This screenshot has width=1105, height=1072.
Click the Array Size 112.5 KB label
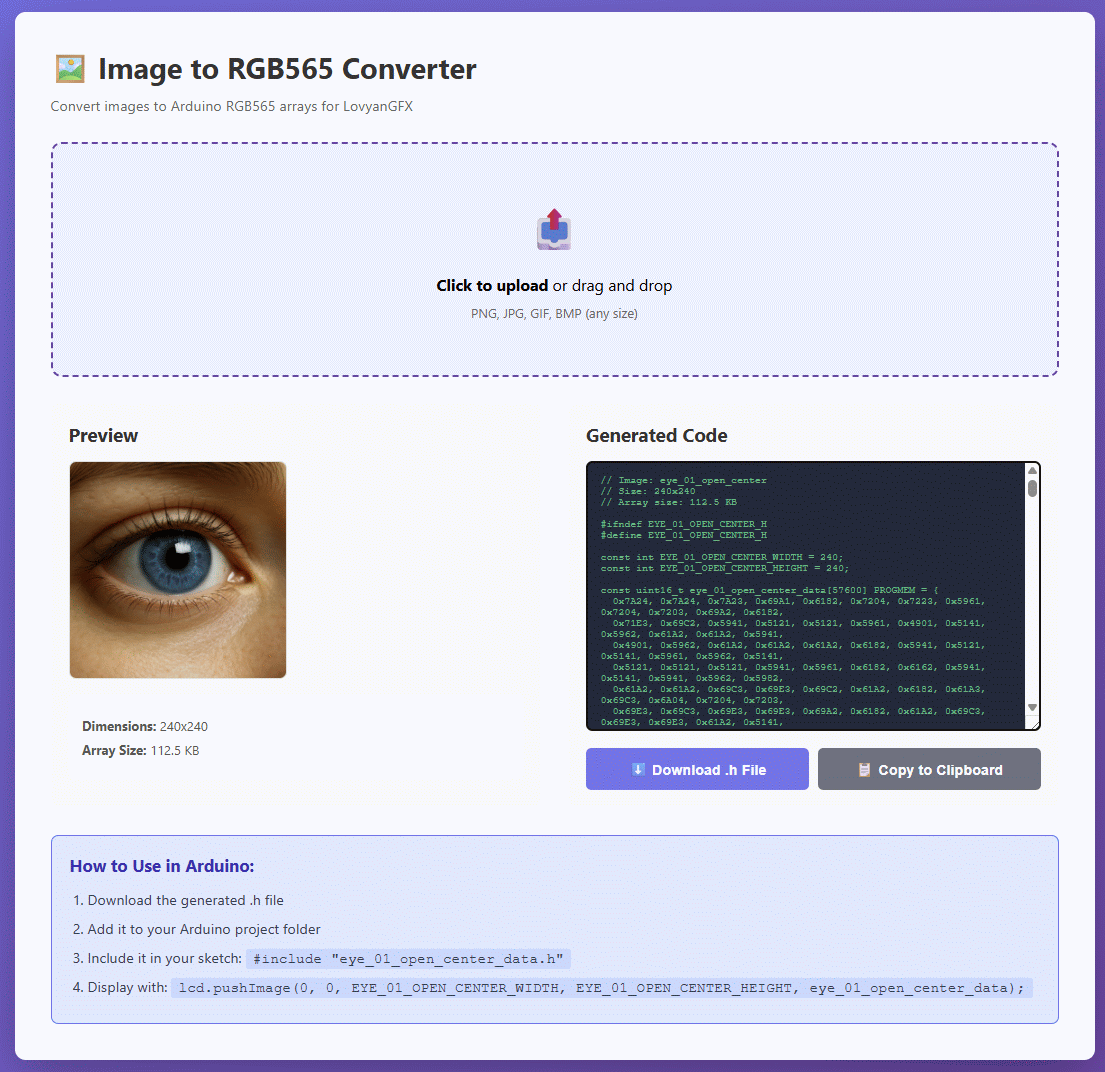(x=140, y=751)
